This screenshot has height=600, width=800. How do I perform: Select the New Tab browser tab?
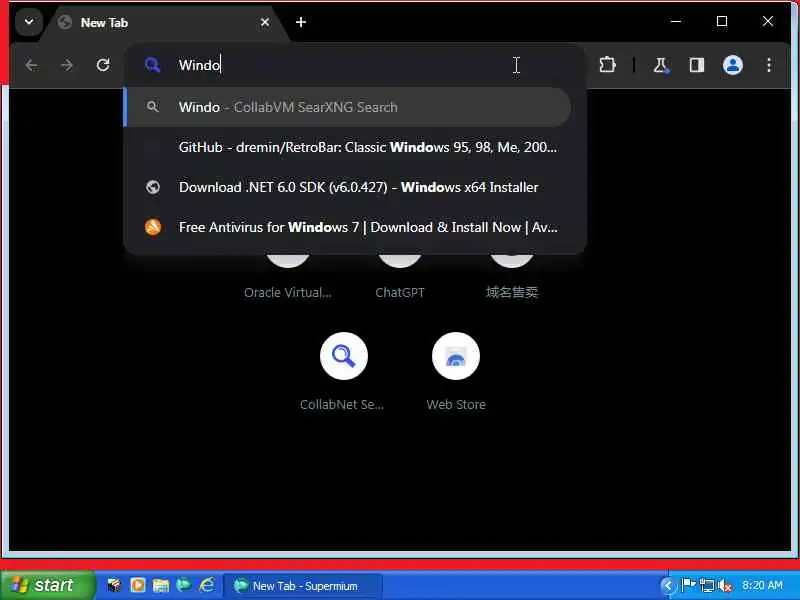[163, 23]
